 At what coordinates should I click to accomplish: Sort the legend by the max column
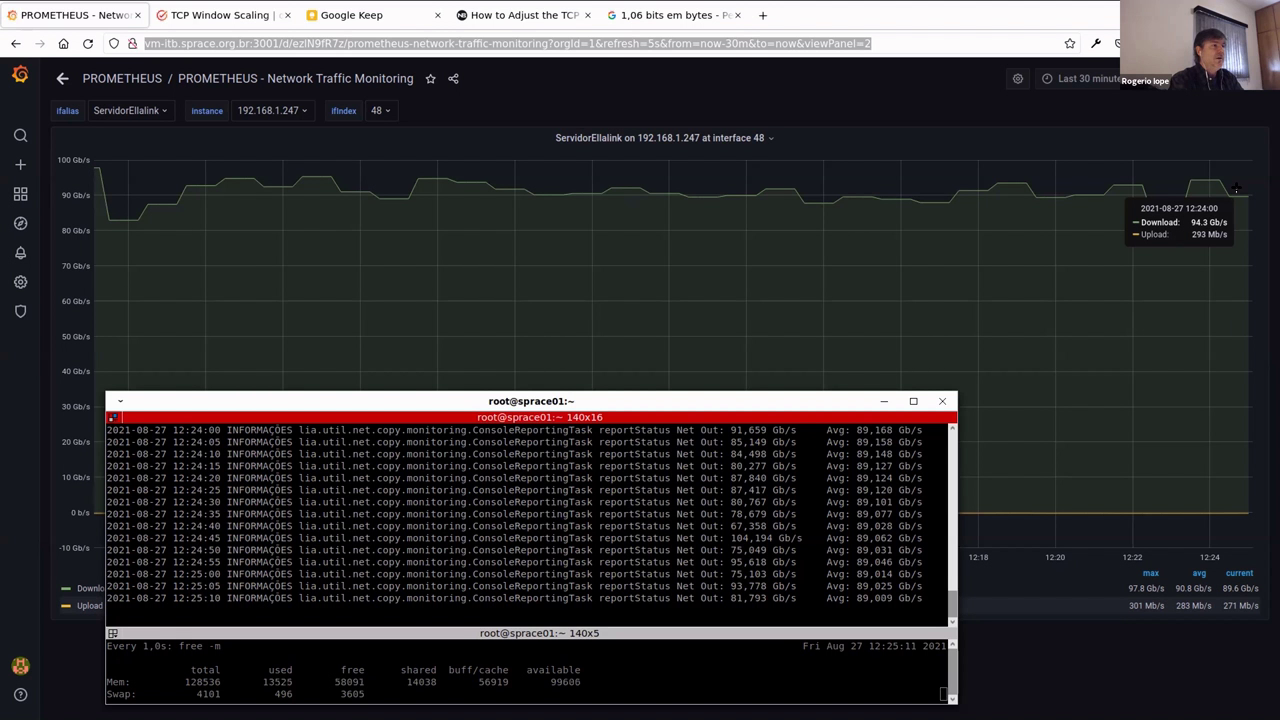click(x=1151, y=573)
